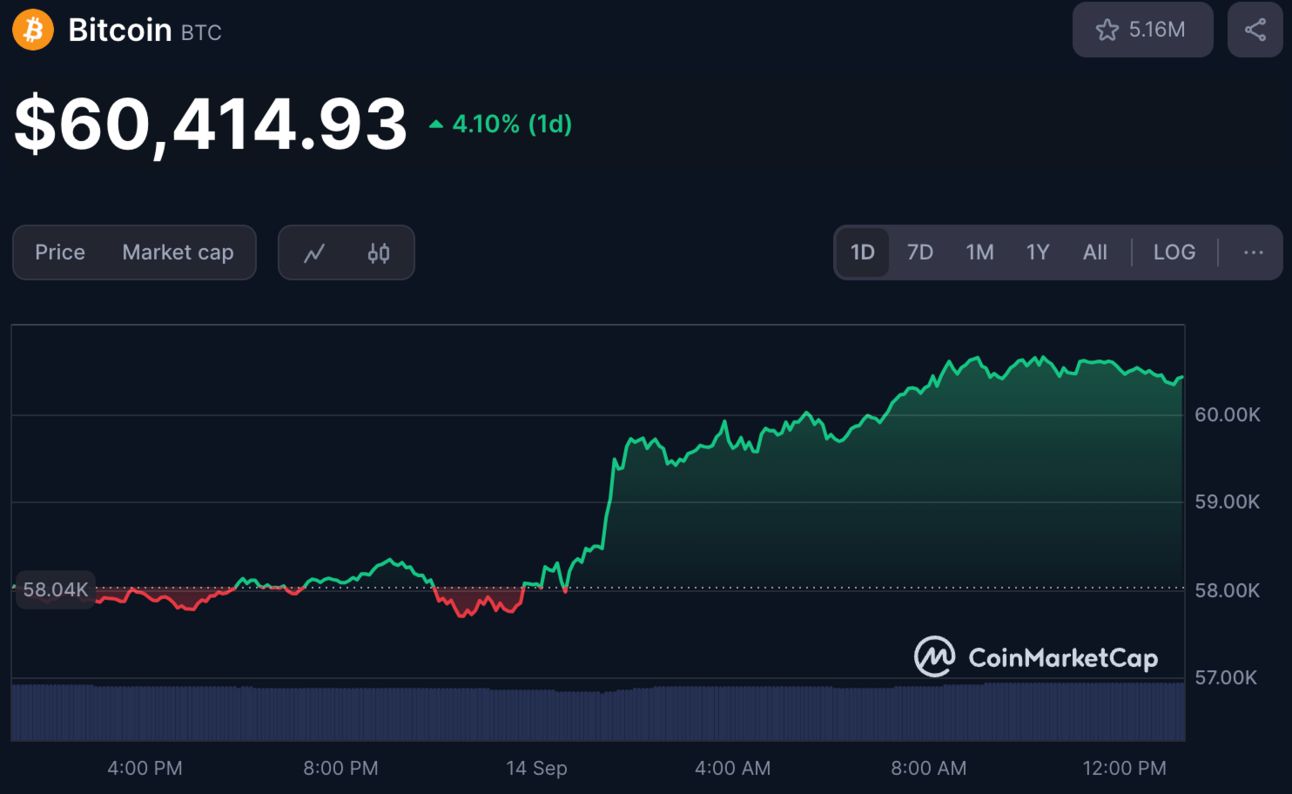Choose the 1M time range

[980, 253]
